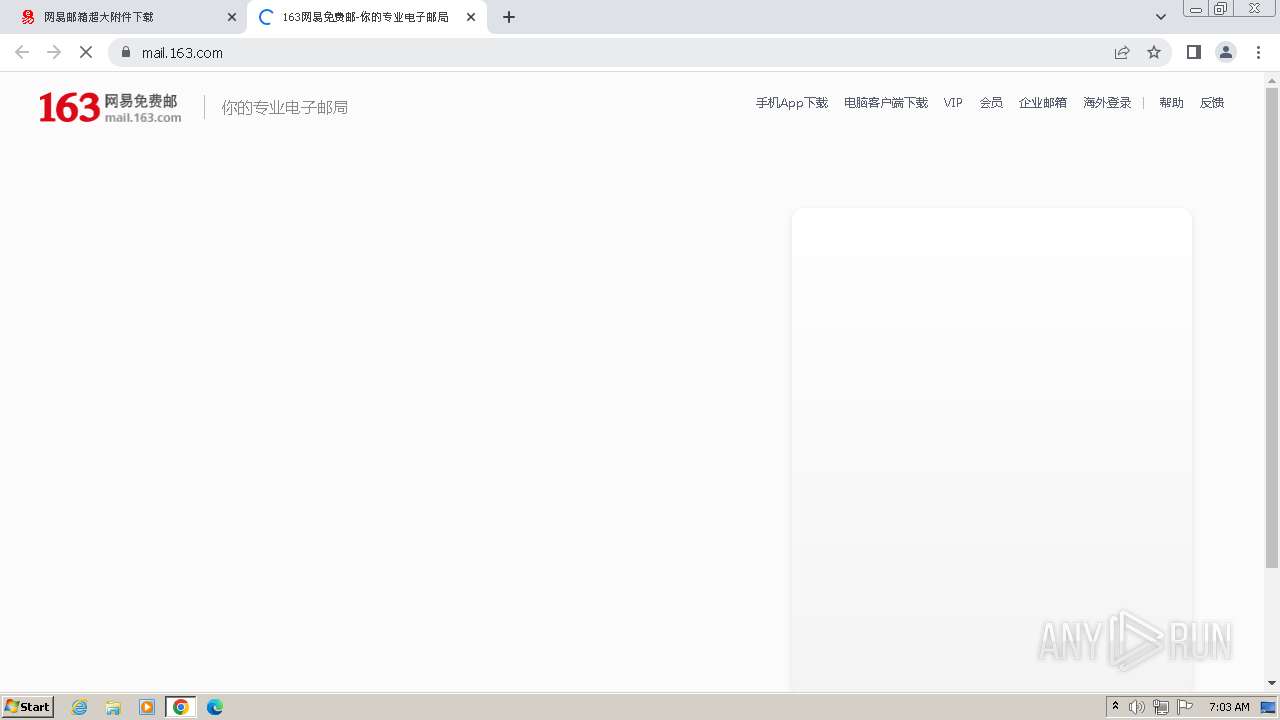Select the 163网易免费邮 tab

367,17
